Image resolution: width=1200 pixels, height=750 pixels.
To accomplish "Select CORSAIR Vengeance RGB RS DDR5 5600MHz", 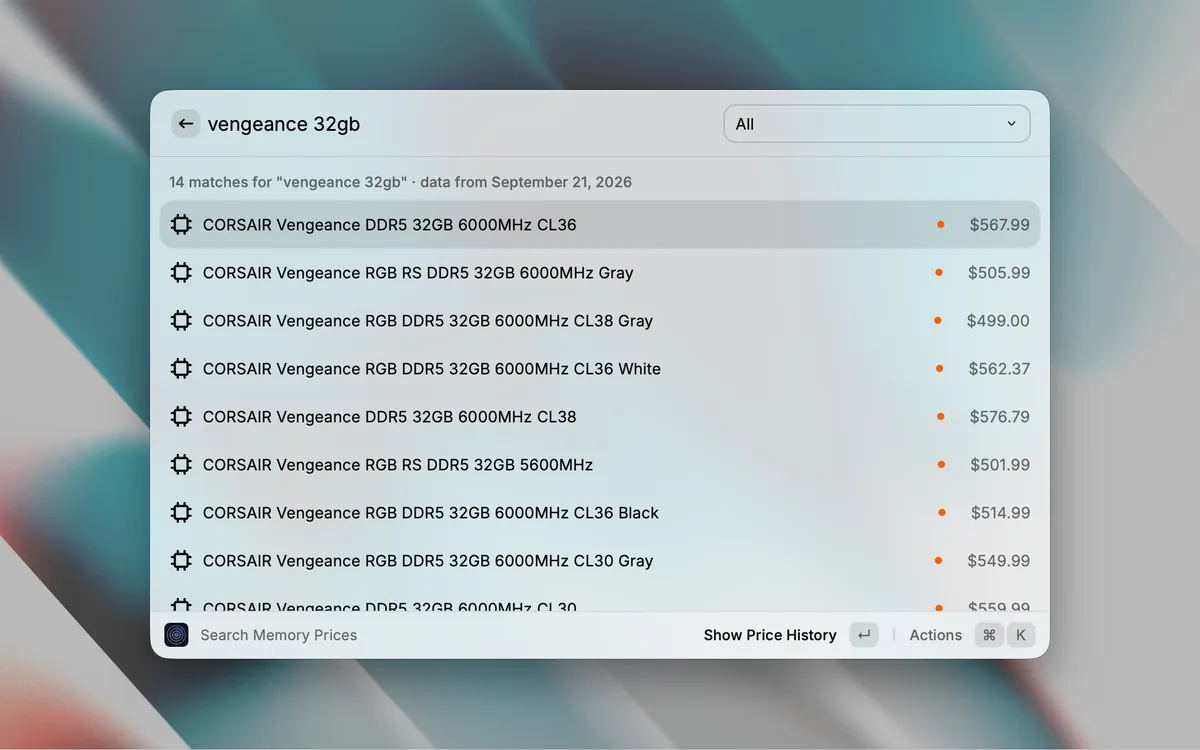I will point(600,465).
